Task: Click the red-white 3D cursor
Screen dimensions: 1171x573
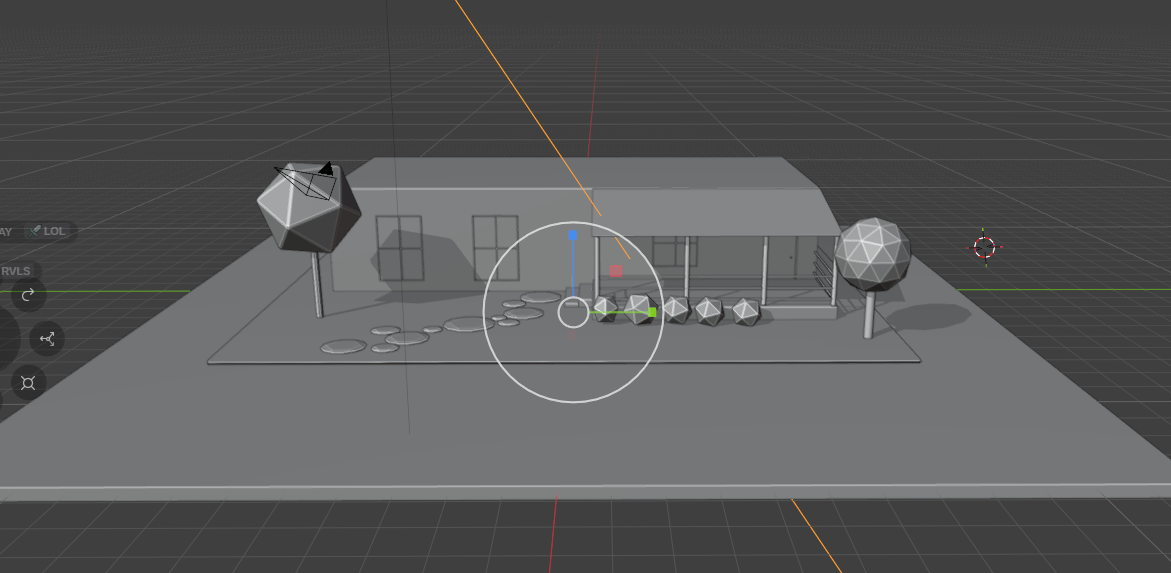Action: tap(984, 247)
